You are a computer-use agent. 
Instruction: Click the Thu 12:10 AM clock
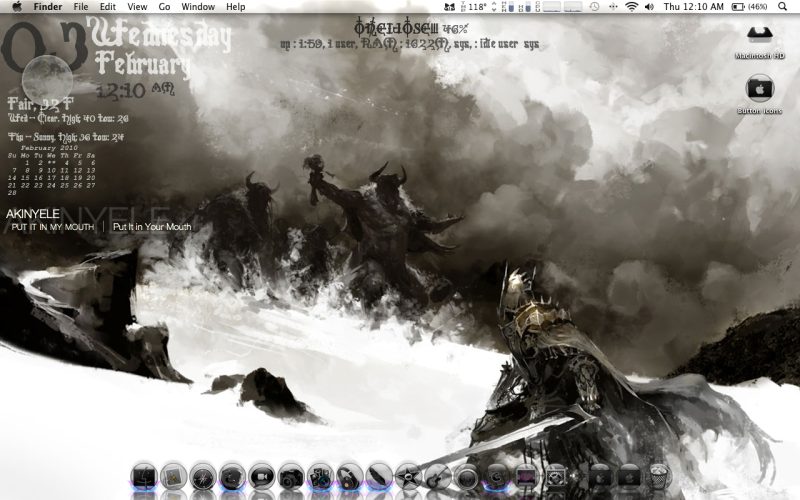[693, 7]
